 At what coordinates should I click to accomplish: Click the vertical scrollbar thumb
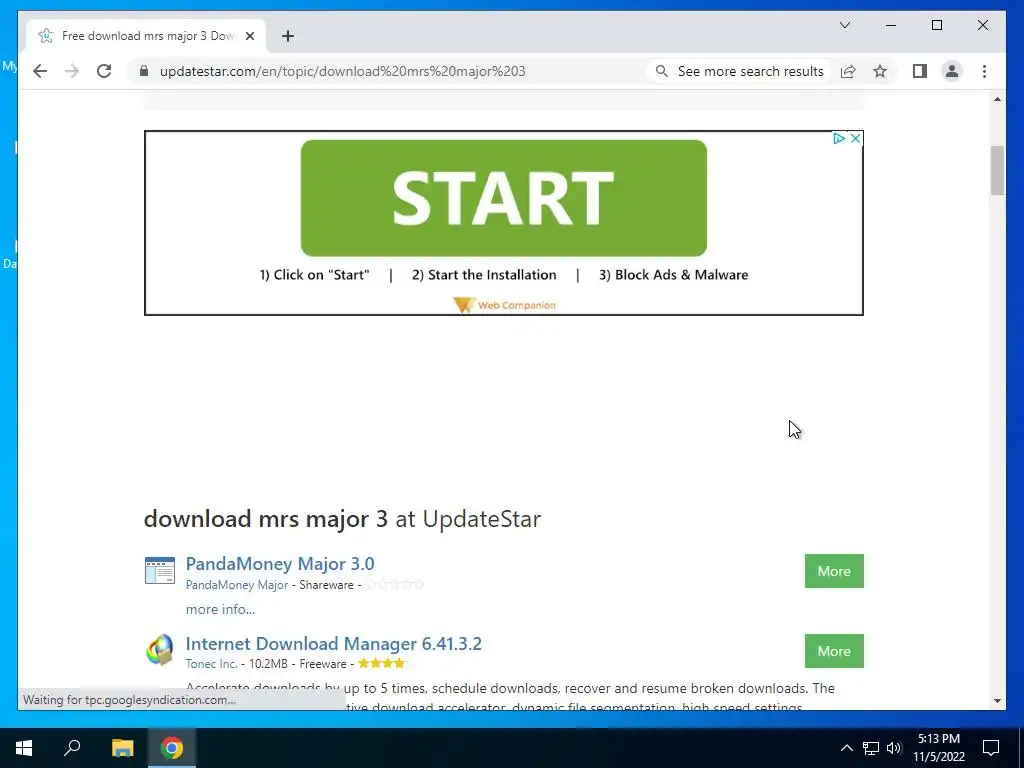point(997,170)
